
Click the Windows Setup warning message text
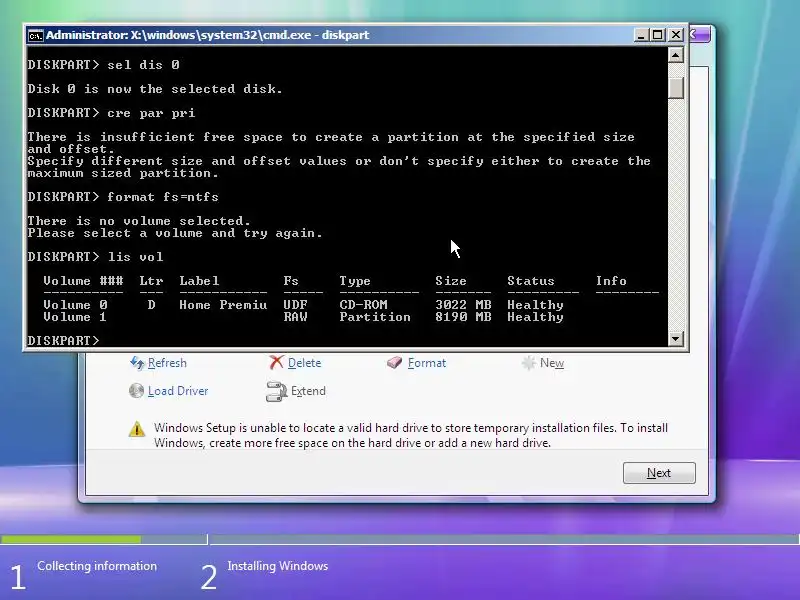click(411, 435)
